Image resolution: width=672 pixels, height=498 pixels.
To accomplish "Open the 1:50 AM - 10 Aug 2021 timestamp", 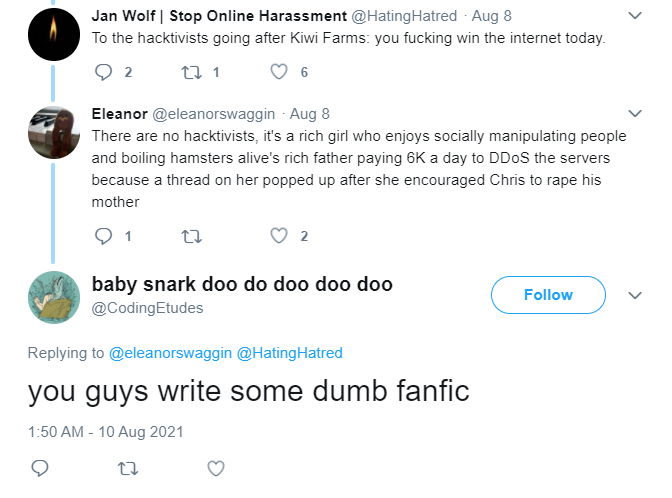I will coord(105,432).
